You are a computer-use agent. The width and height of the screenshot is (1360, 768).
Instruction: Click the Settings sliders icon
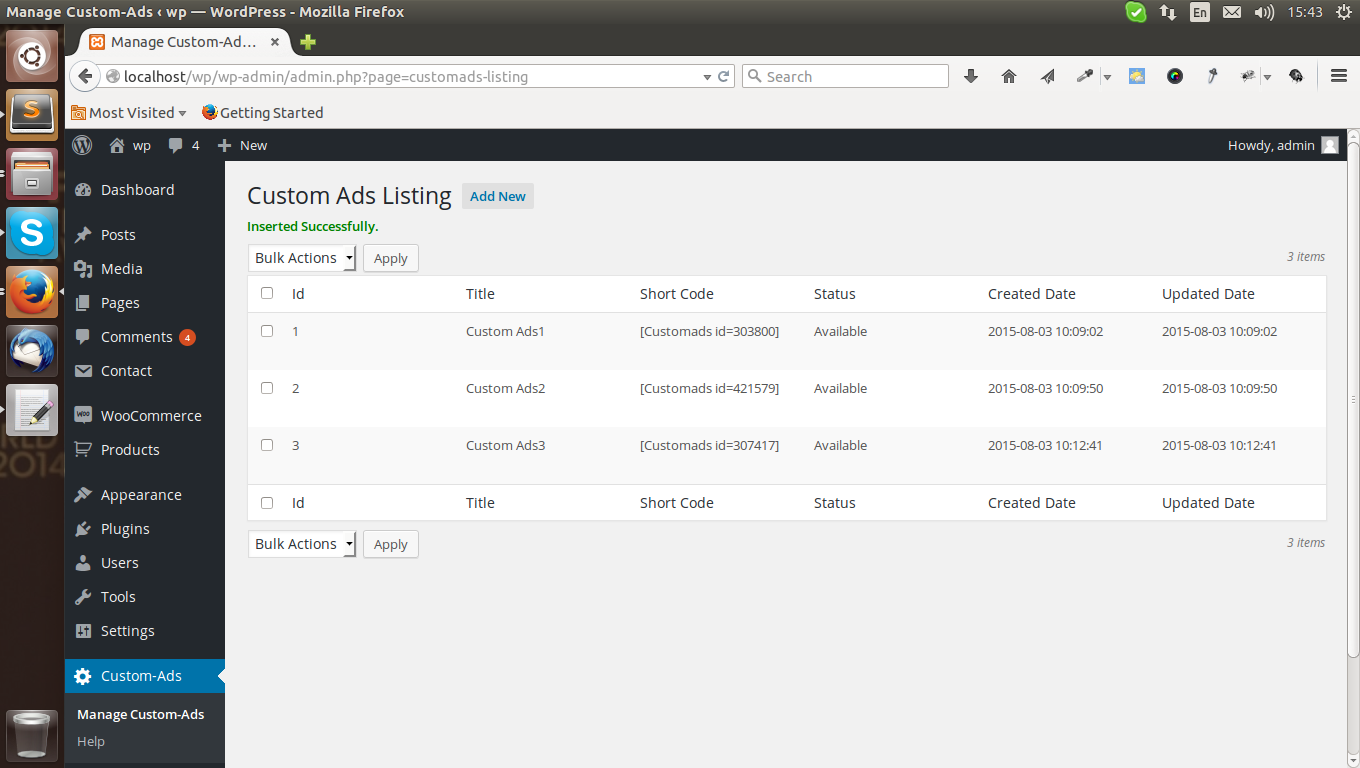tap(83, 631)
